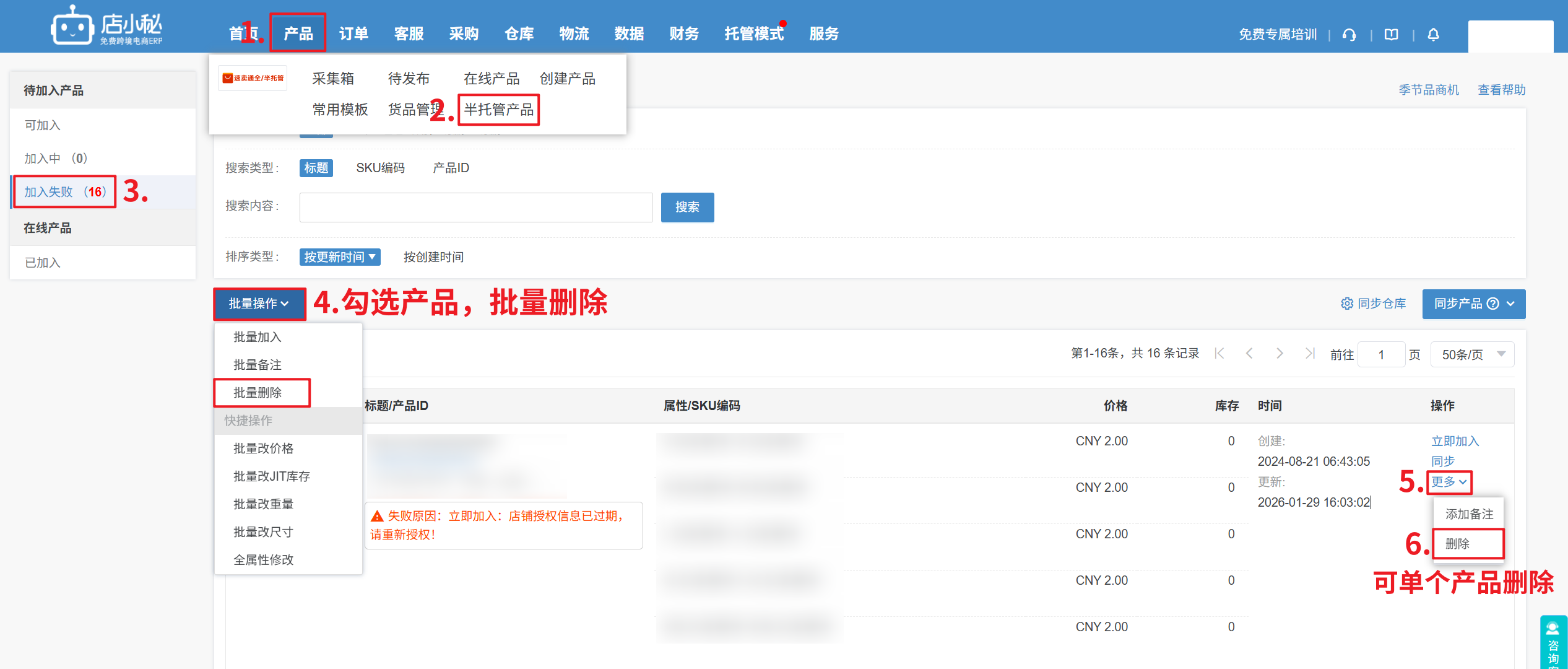Open the 50条/页 page size dropdown

click(x=1472, y=354)
